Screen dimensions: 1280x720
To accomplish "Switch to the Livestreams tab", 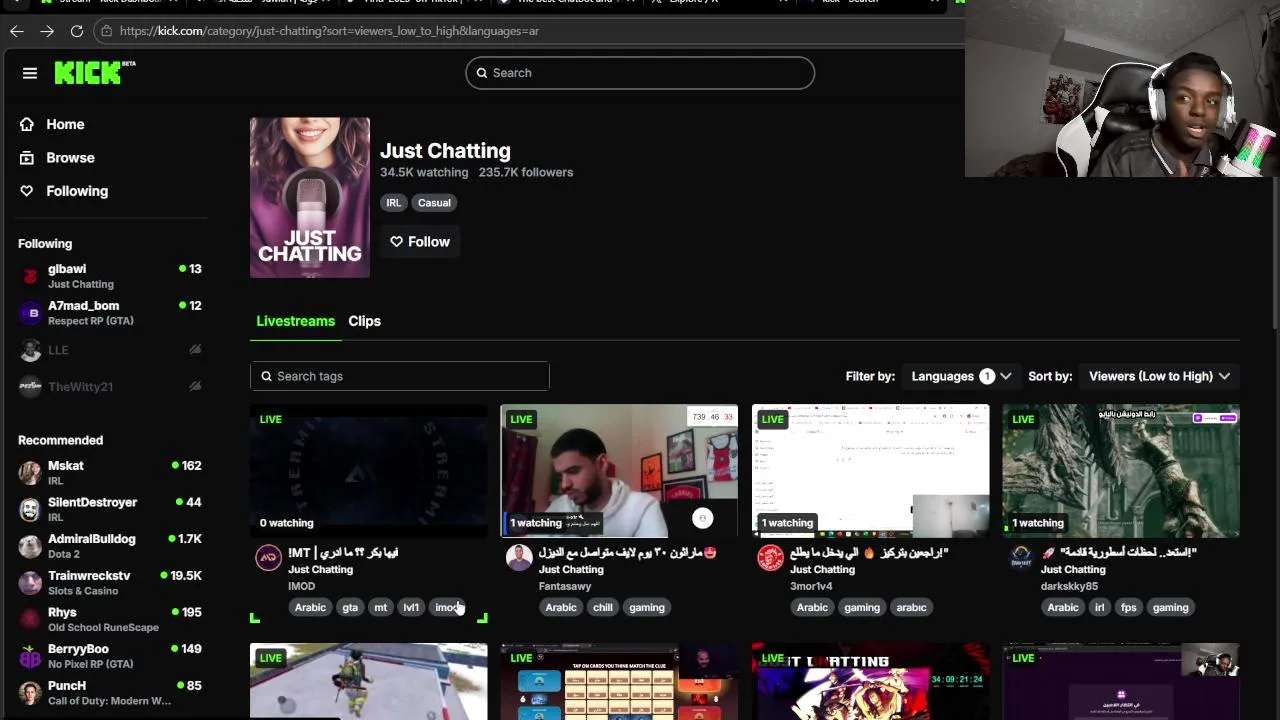I will [295, 321].
